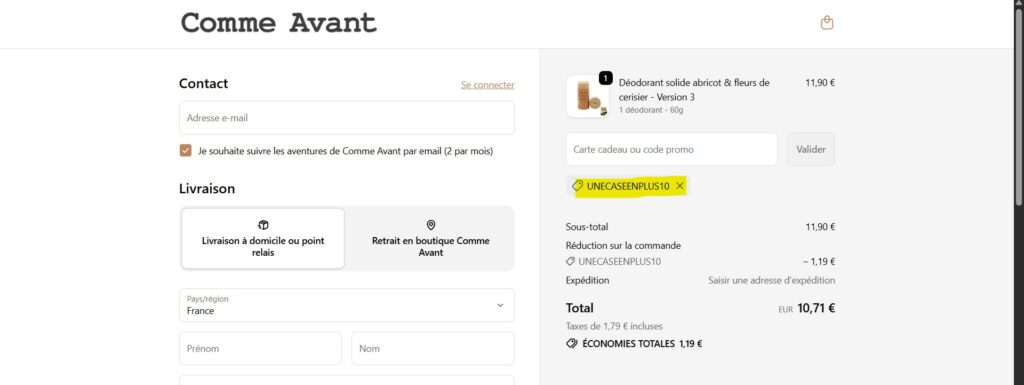This screenshot has height=385, width=1024.
Task: Click the package icon for home delivery
Action: pos(263,225)
